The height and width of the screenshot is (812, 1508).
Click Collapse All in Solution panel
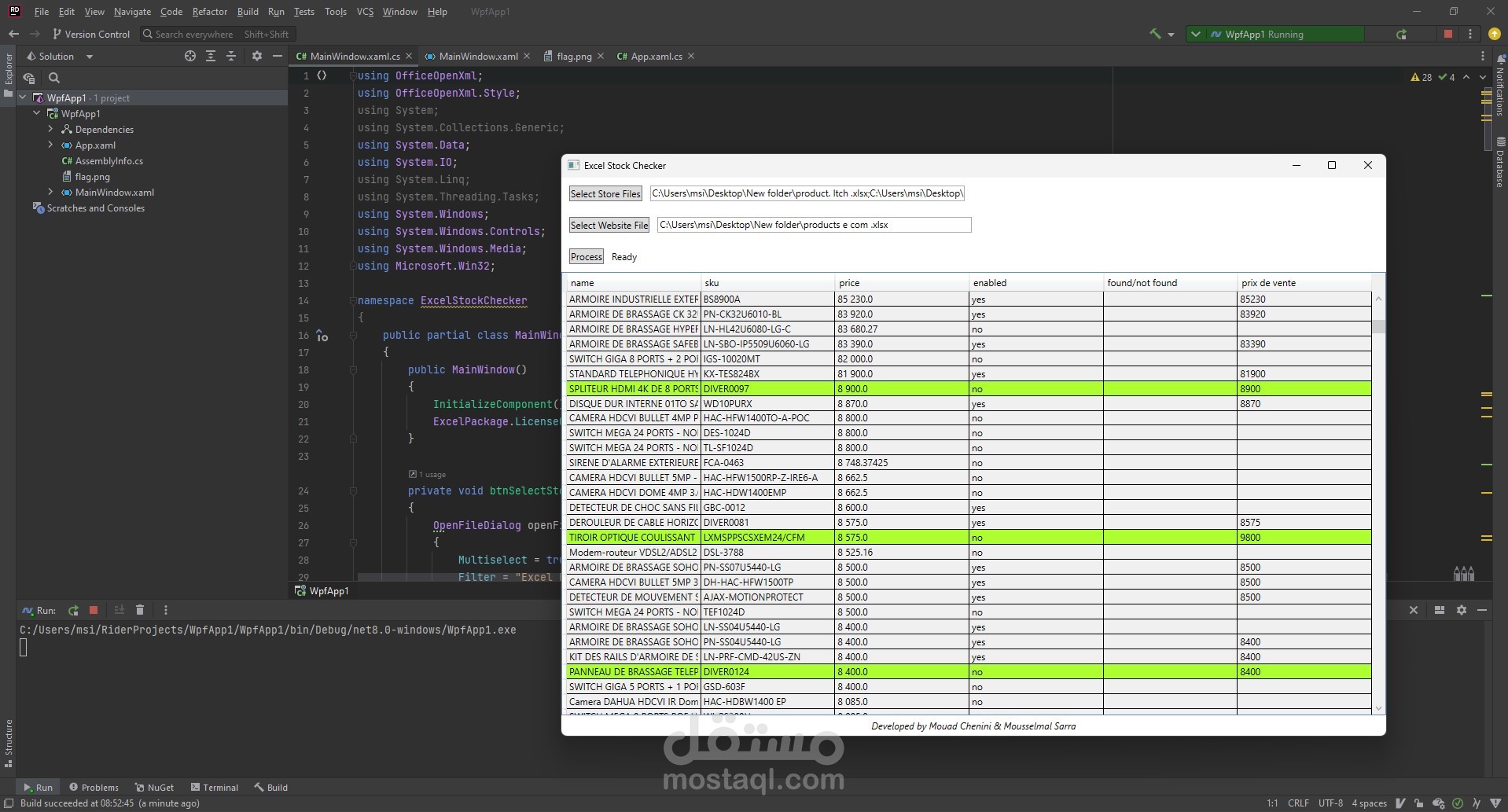231,56
